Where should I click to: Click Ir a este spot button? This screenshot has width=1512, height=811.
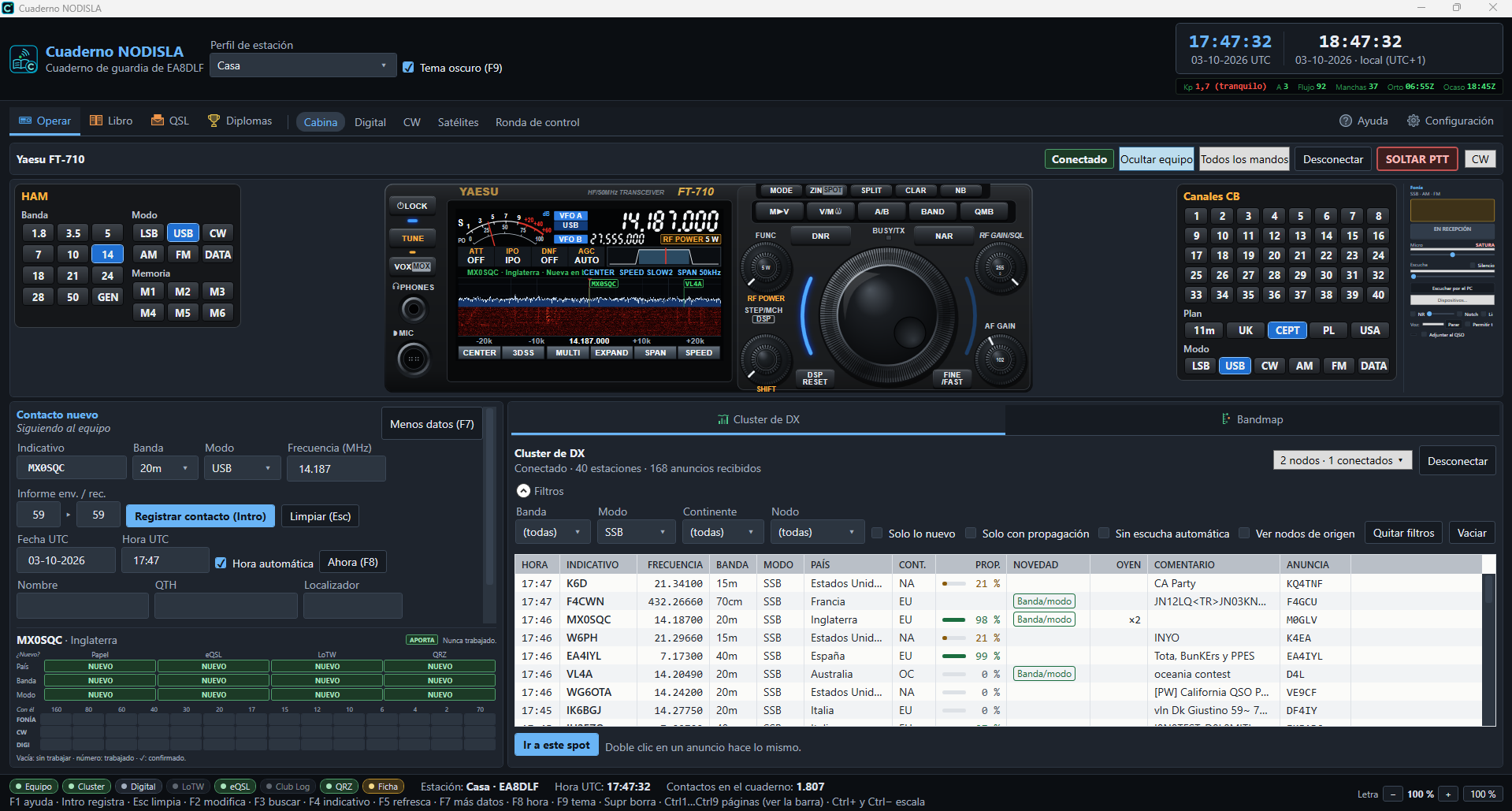pyautogui.click(x=556, y=746)
